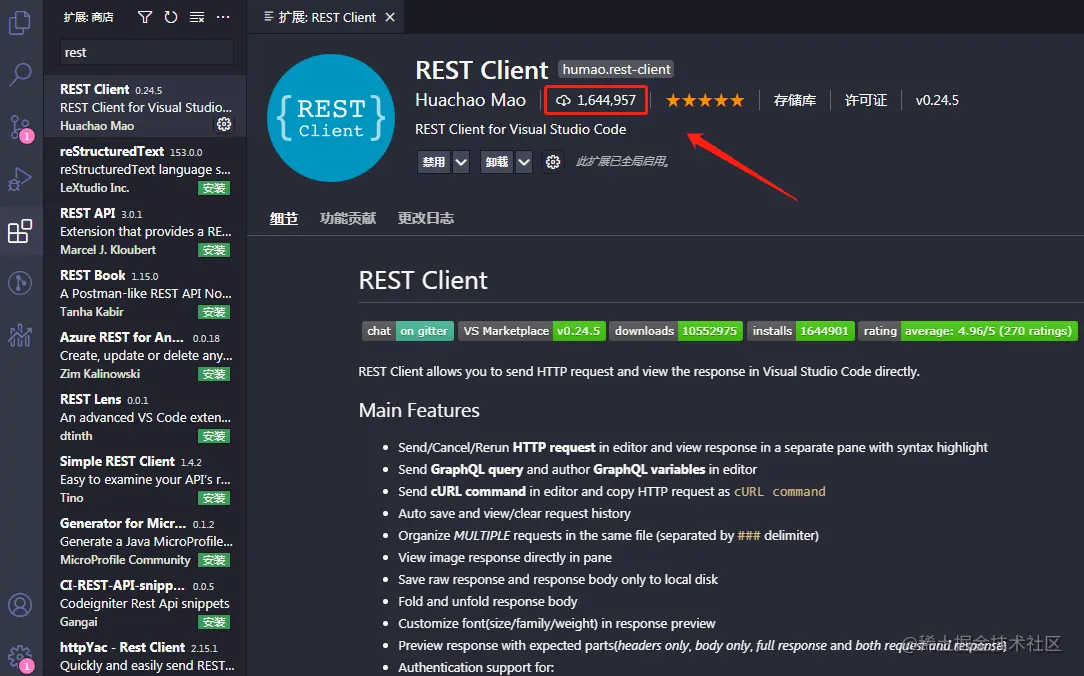Click the humao.rest-client identifier badge

coord(616,69)
